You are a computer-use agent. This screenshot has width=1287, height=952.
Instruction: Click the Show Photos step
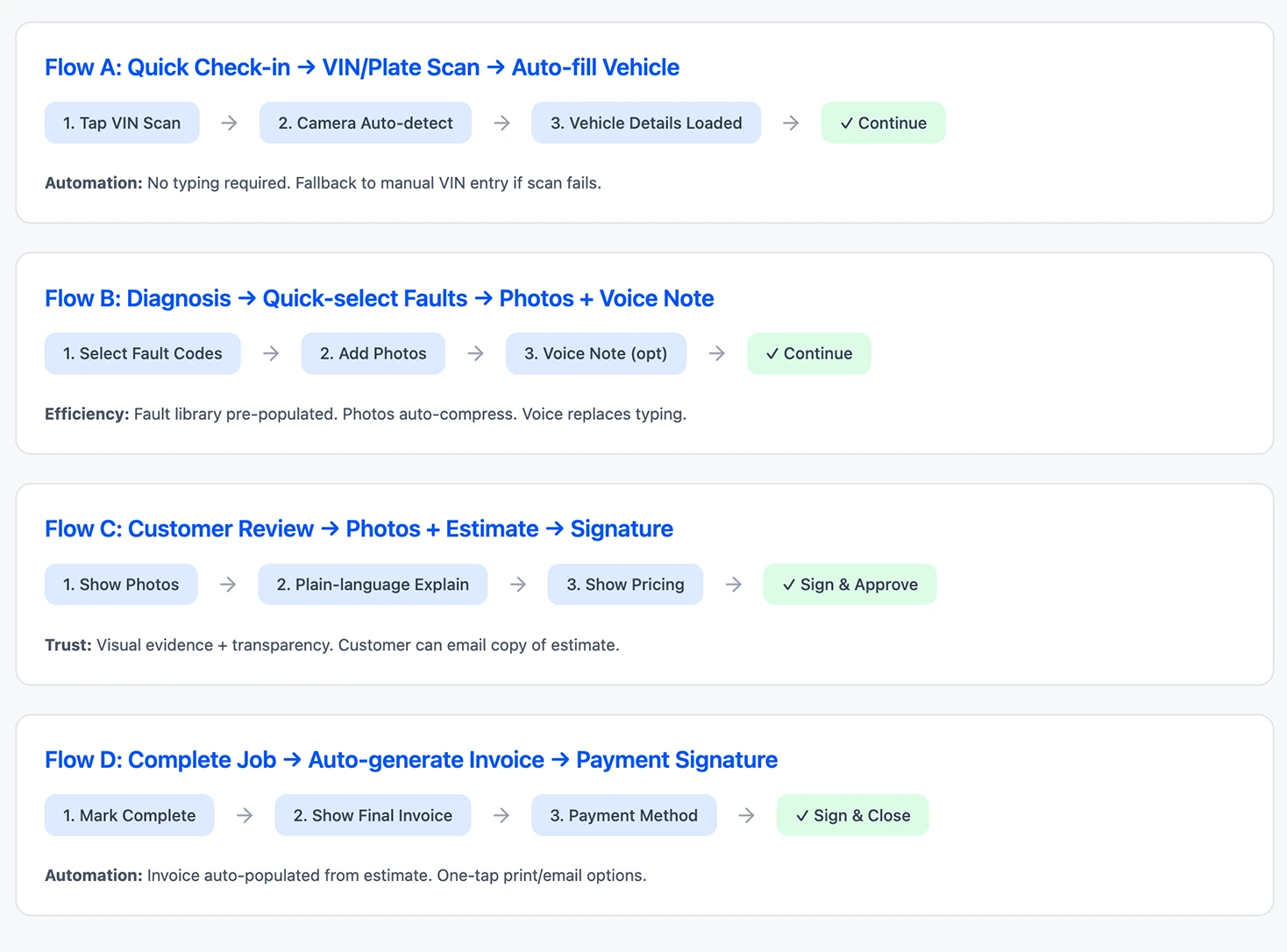[121, 585]
